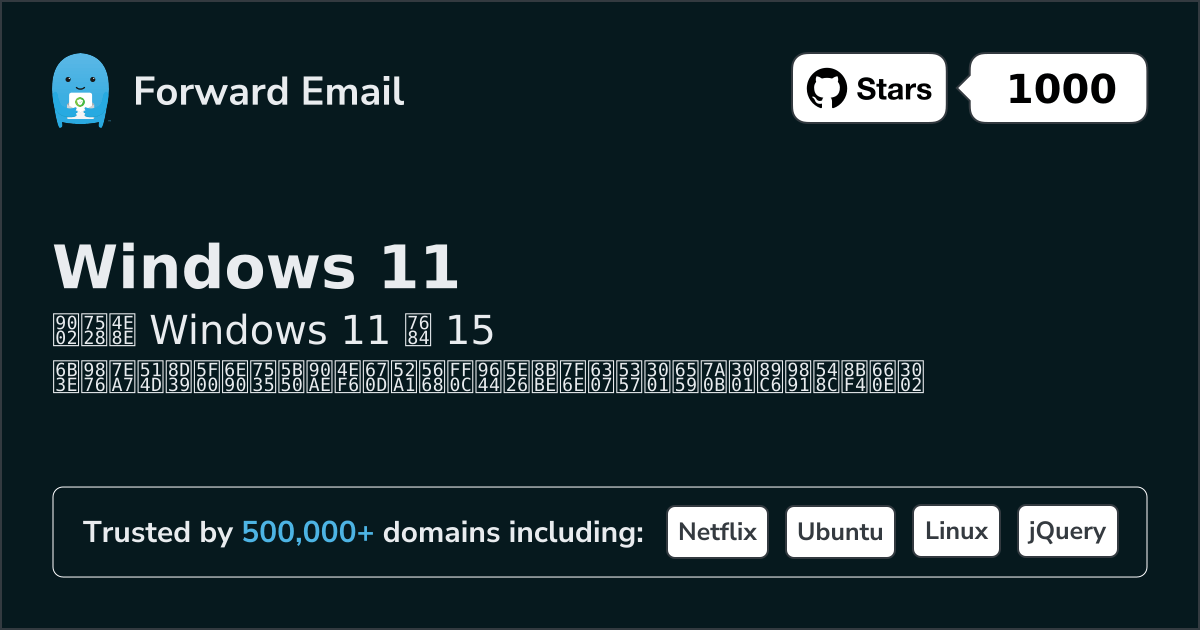1200x630 pixels.
Task: Choose the Netflix badge
Action: pos(717,532)
